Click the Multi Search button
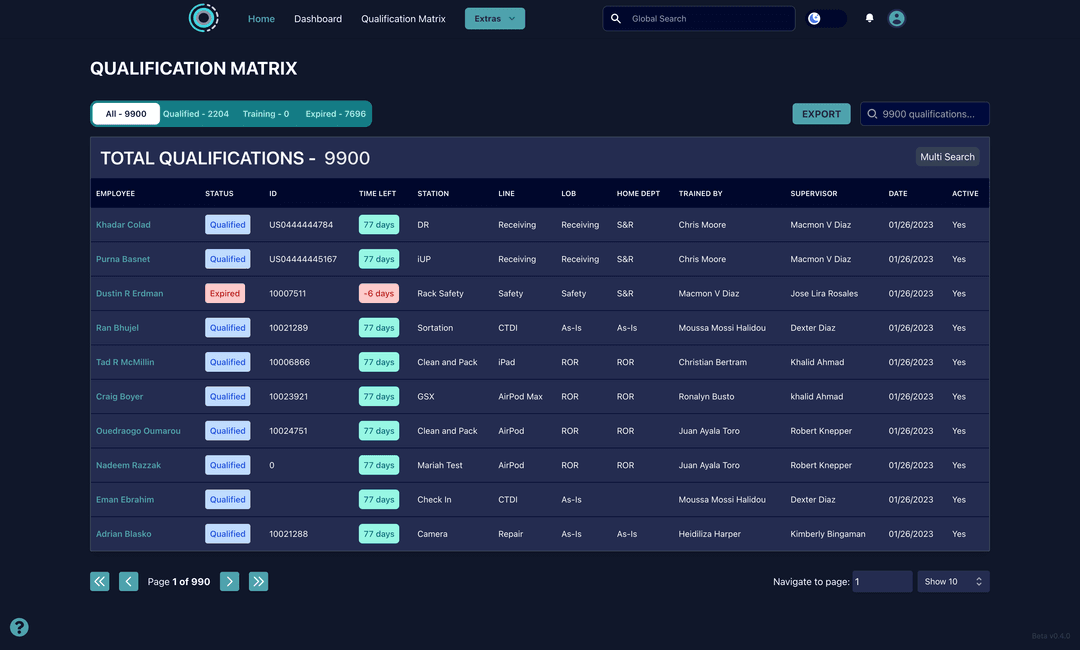This screenshot has width=1080, height=650. pyautogui.click(x=946, y=157)
